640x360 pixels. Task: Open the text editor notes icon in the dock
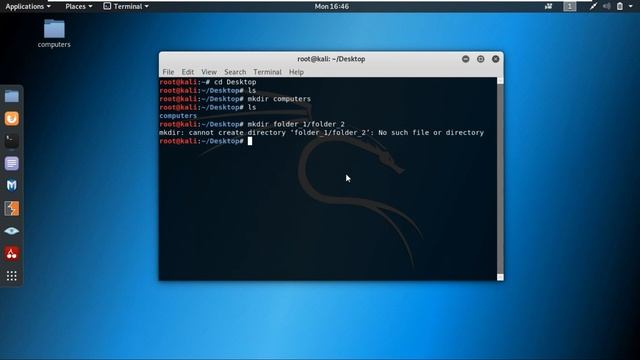[x=12, y=164]
